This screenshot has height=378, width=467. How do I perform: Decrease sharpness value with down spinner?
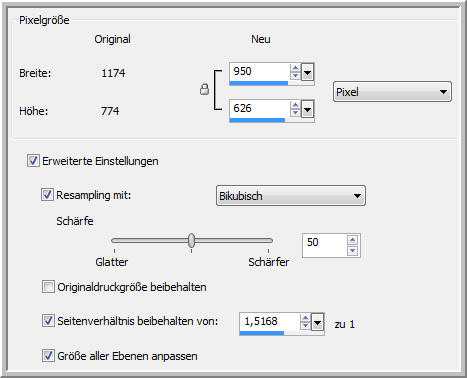(353, 251)
